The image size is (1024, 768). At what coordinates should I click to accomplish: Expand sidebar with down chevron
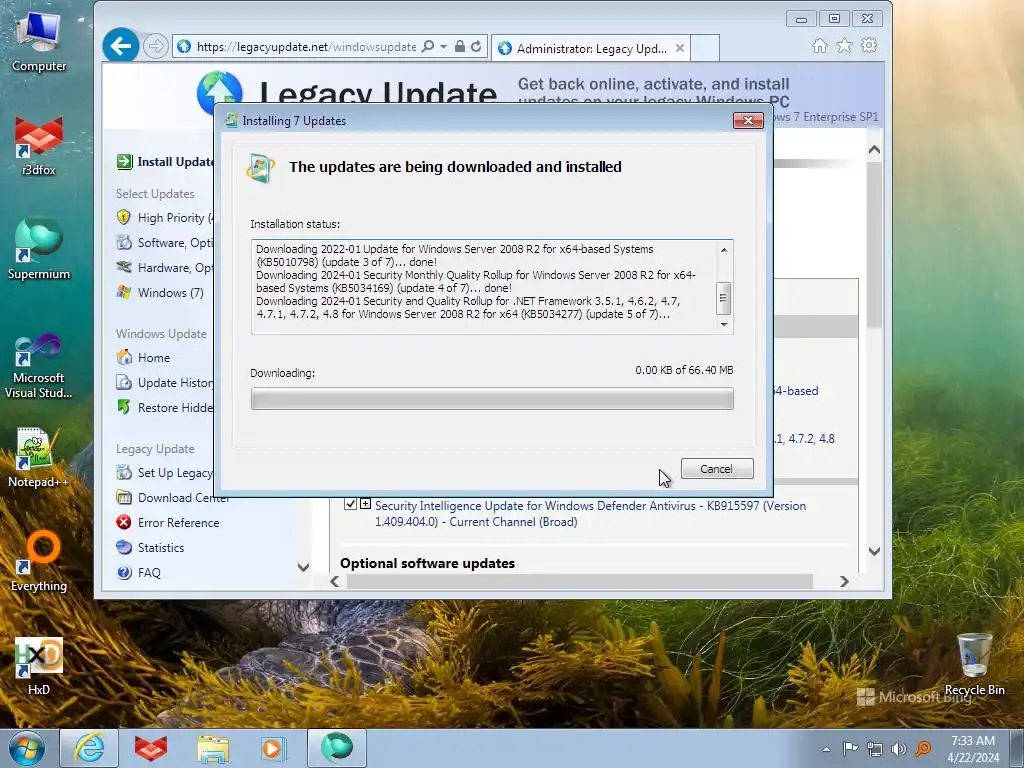click(303, 567)
